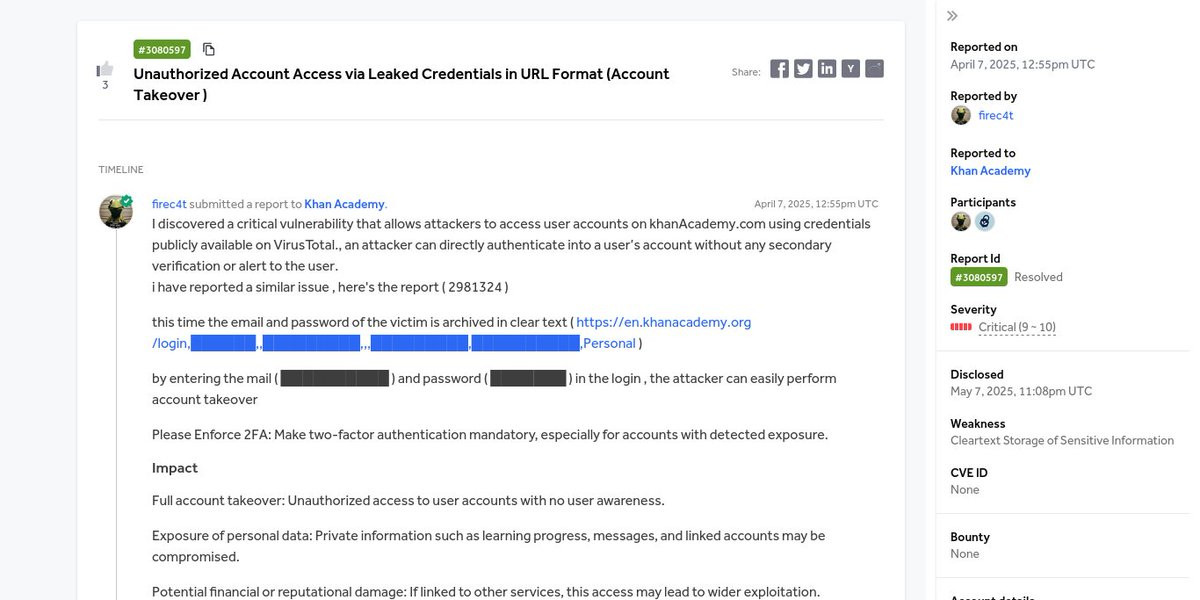Click green #3080597 badge in sidebar
This screenshot has width=1200, height=600.
coord(978,277)
